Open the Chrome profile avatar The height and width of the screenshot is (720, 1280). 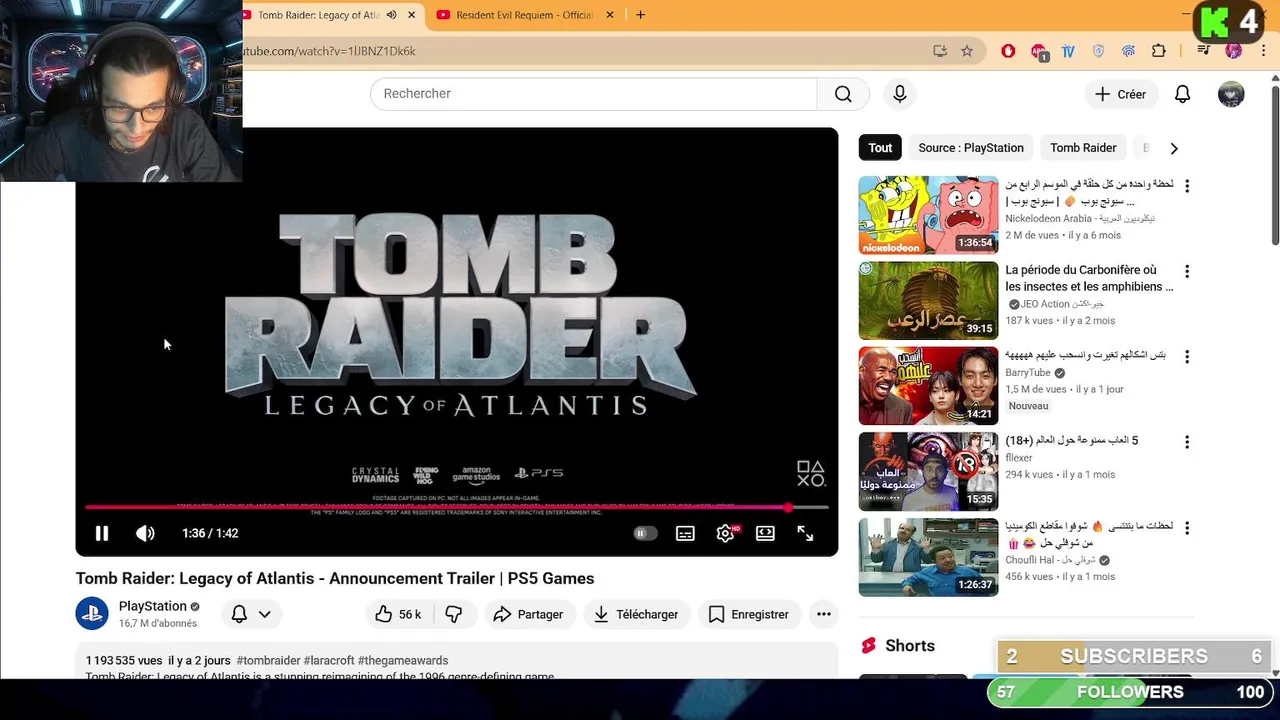(1233, 51)
